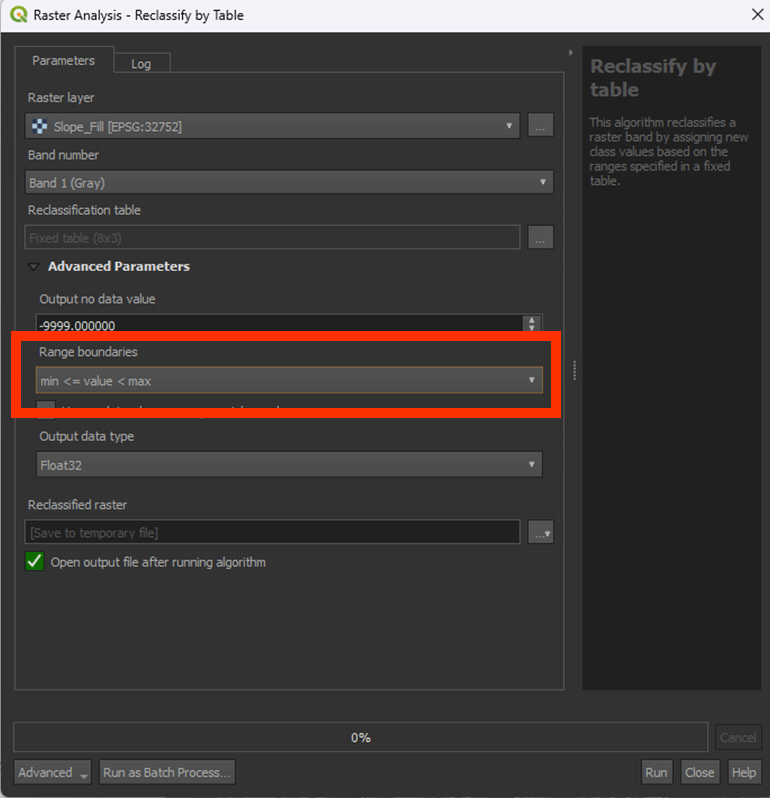Open the Band number dropdown
770x798 pixels.
(x=289, y=183)
